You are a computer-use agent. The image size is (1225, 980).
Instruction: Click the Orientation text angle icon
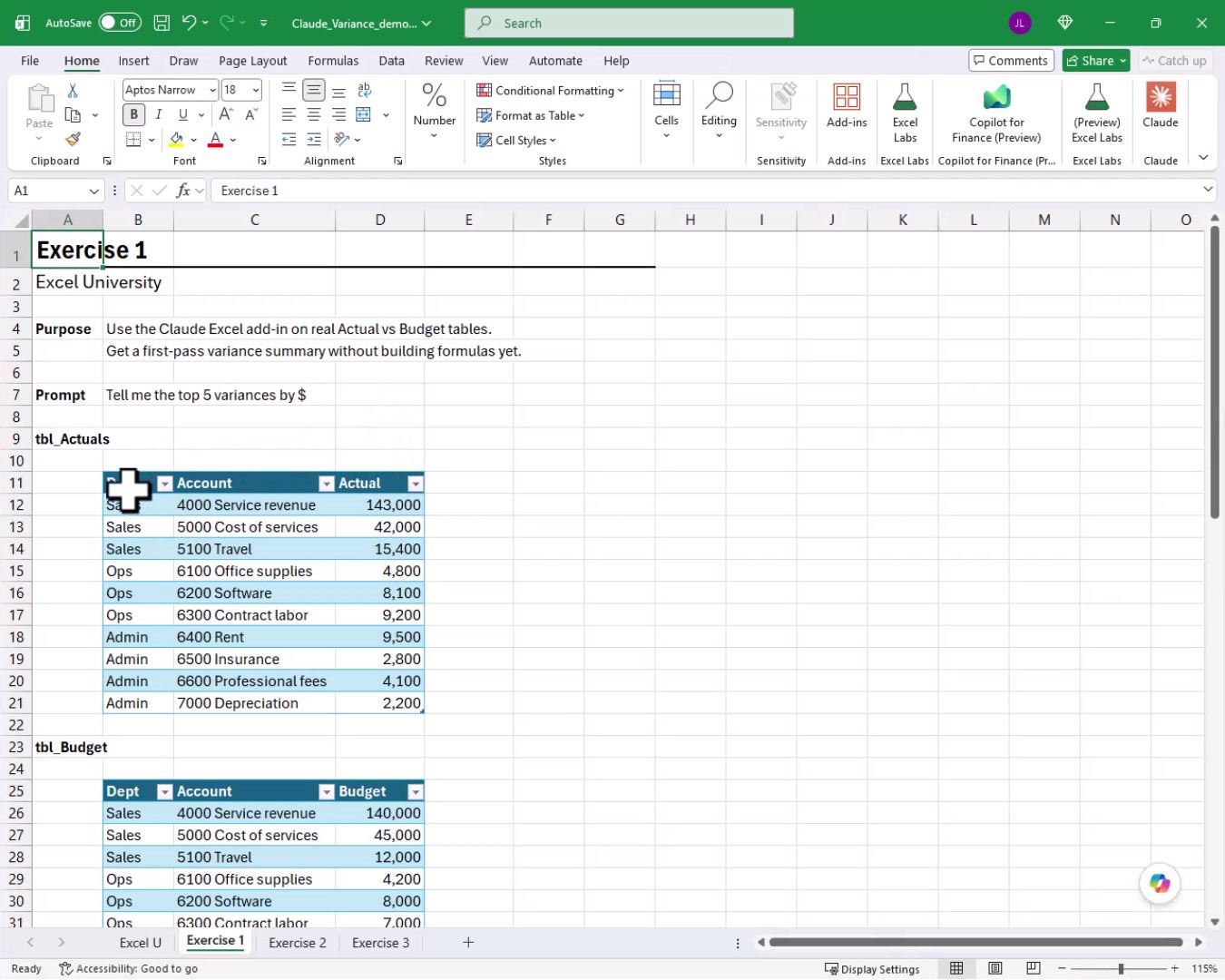(x=342, y=140)
